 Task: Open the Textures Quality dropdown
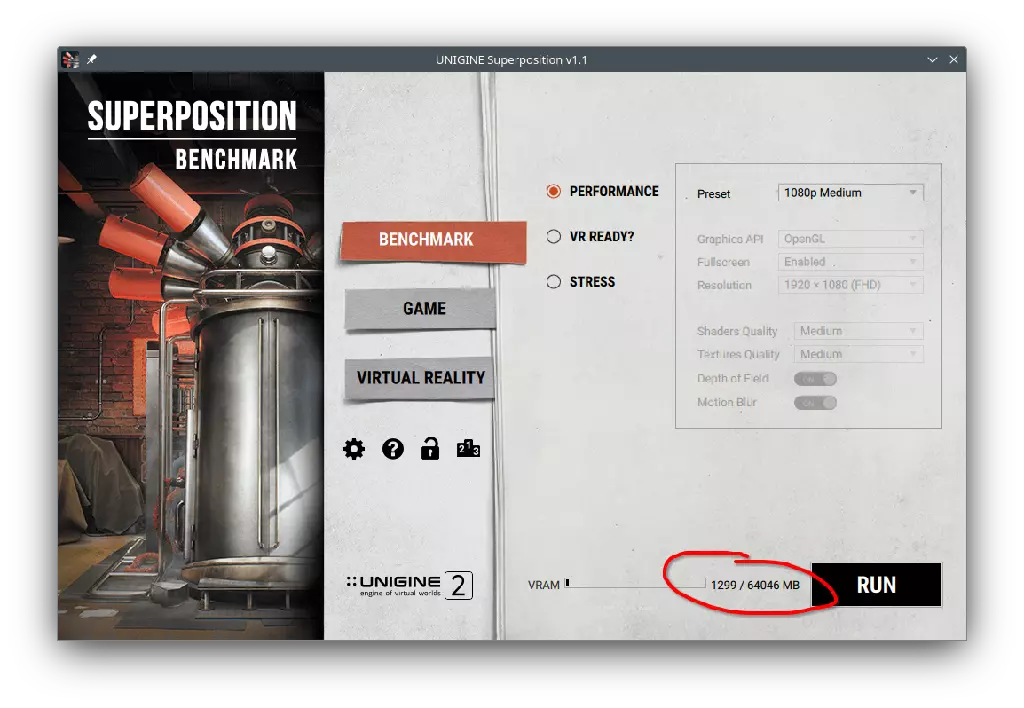[x=858, y=354]
